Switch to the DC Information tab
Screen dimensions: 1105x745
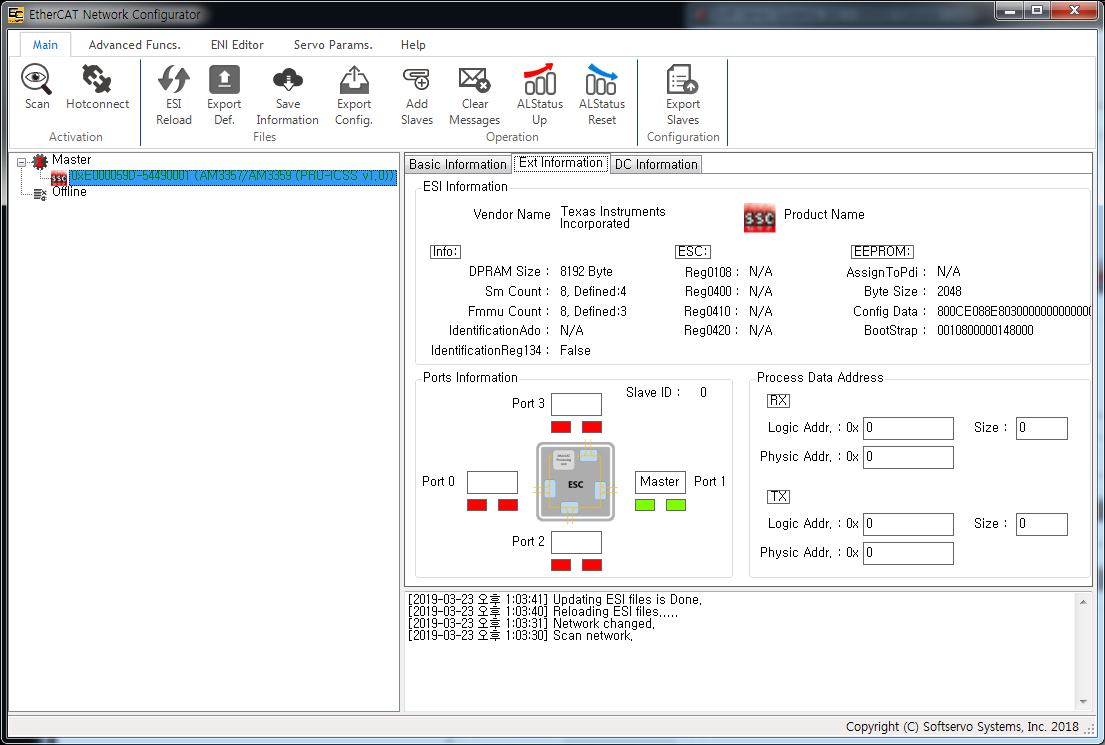tap(656, 165)
